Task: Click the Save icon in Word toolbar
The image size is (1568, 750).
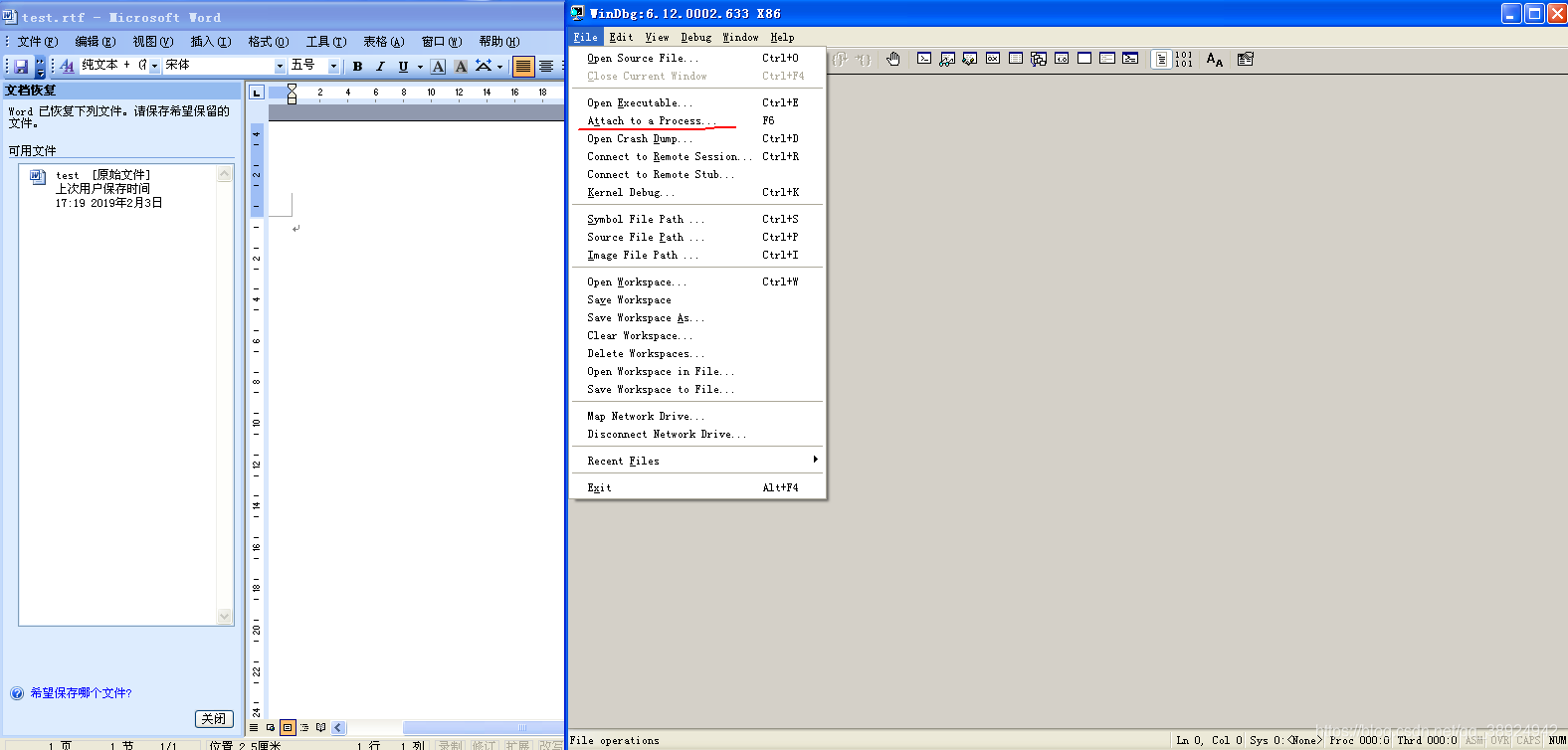Action: point(20,67)
